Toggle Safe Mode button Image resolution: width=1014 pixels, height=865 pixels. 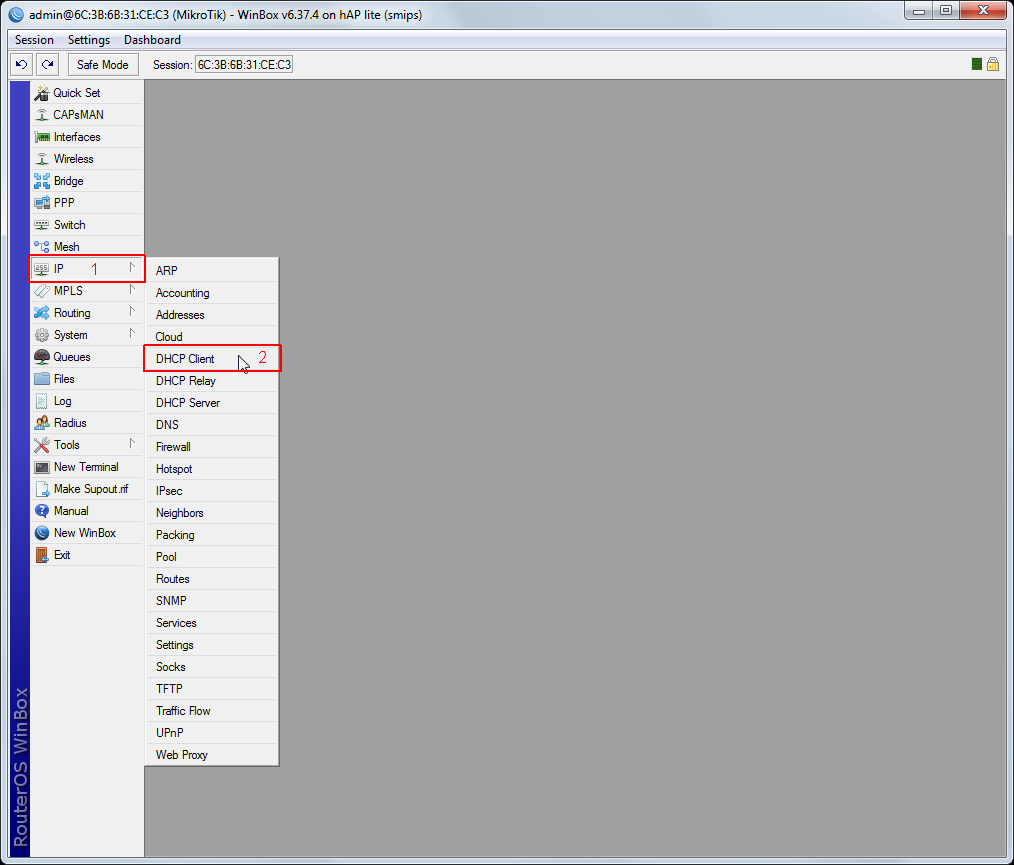click(x=102, y=64)
